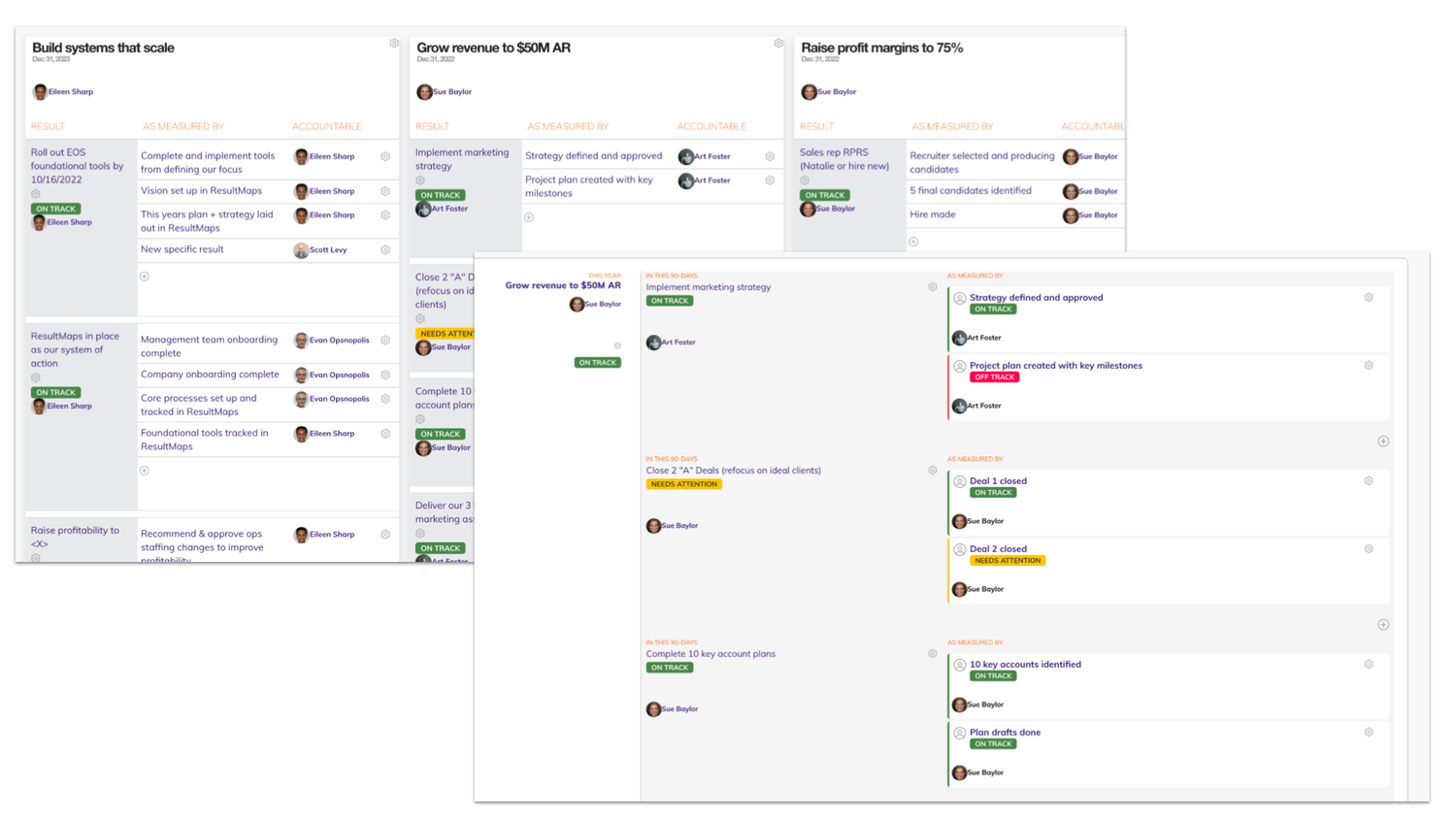Click Eileen Sharp's avatar under Build systems that scale

click(38, 91)
